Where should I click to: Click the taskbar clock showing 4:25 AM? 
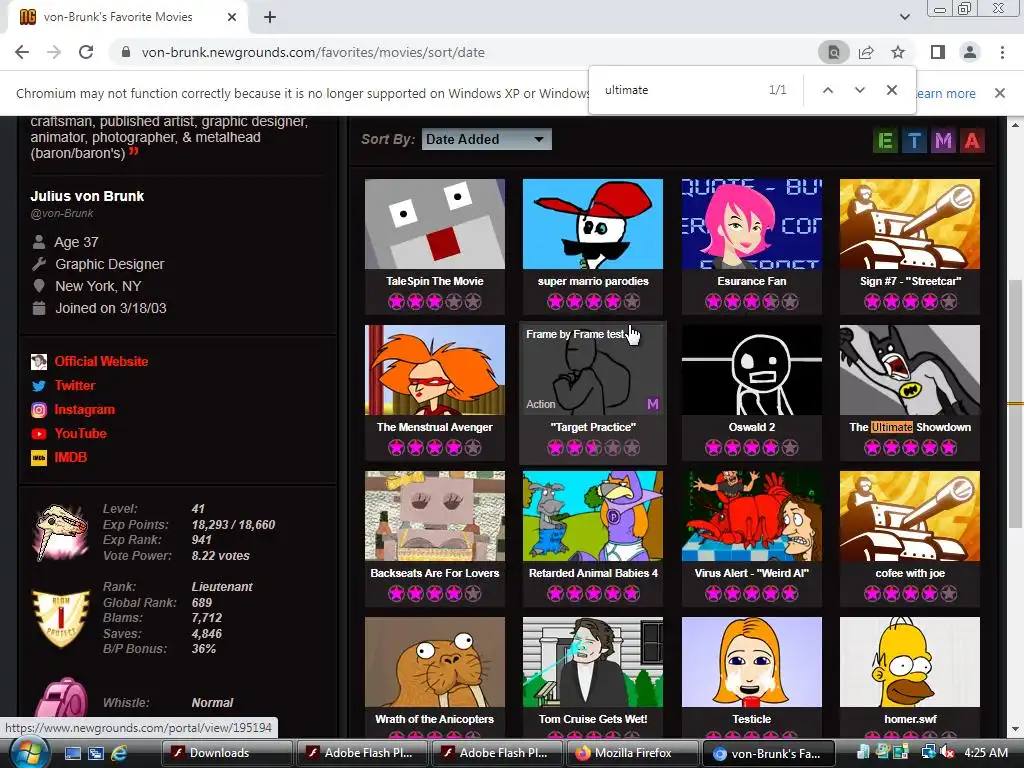tap(986, 753)
